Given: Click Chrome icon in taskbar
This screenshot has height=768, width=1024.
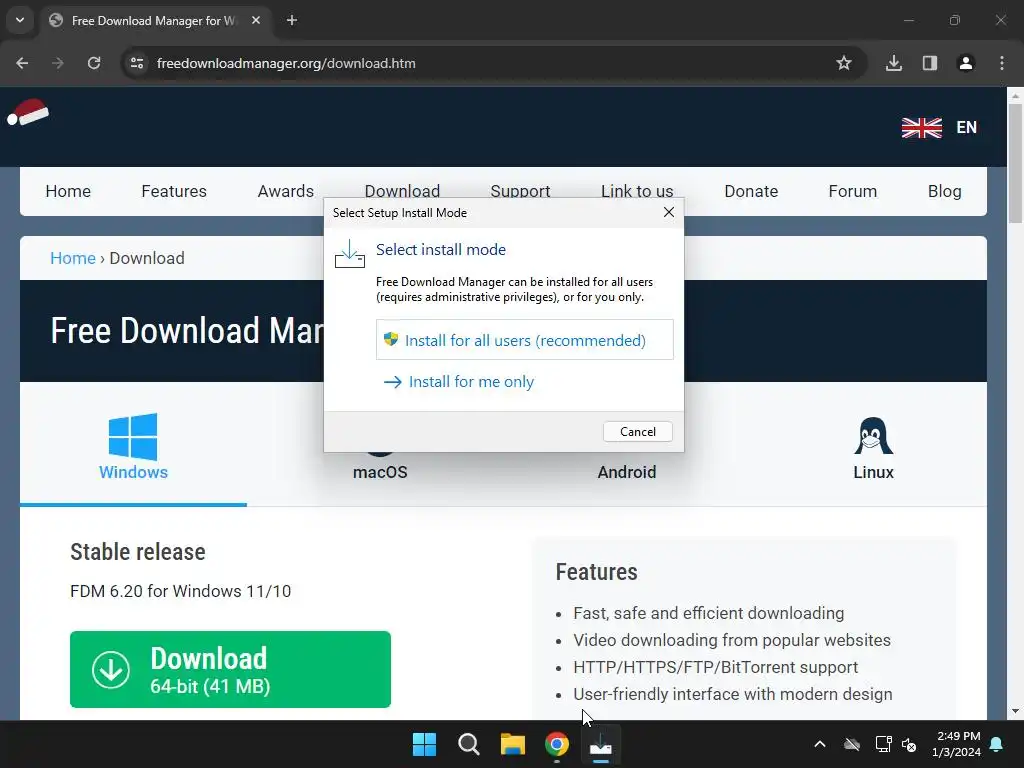Looking at the screenshot, I should click(x=556, y=744).
